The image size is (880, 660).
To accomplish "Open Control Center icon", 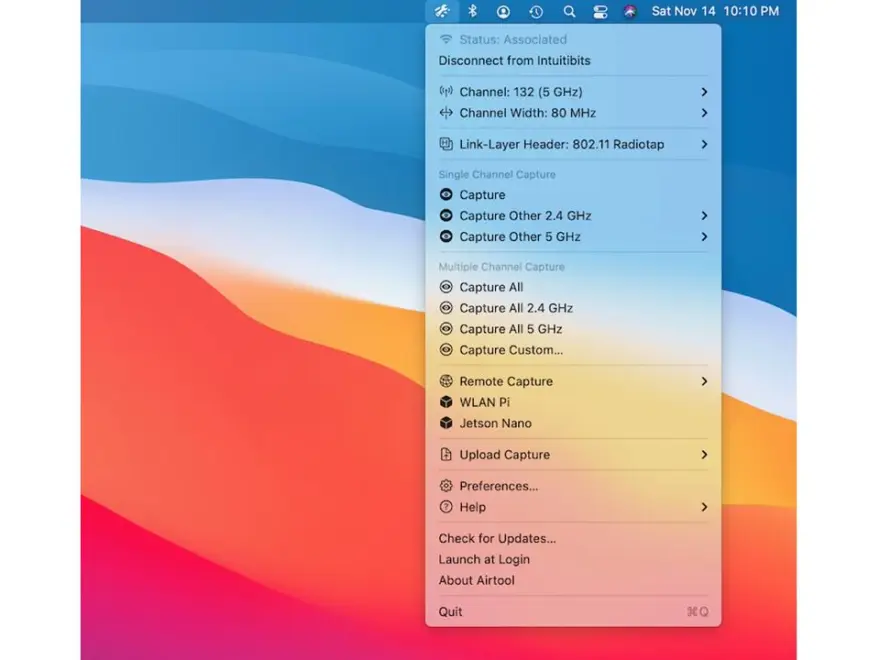I will [601, 12].
